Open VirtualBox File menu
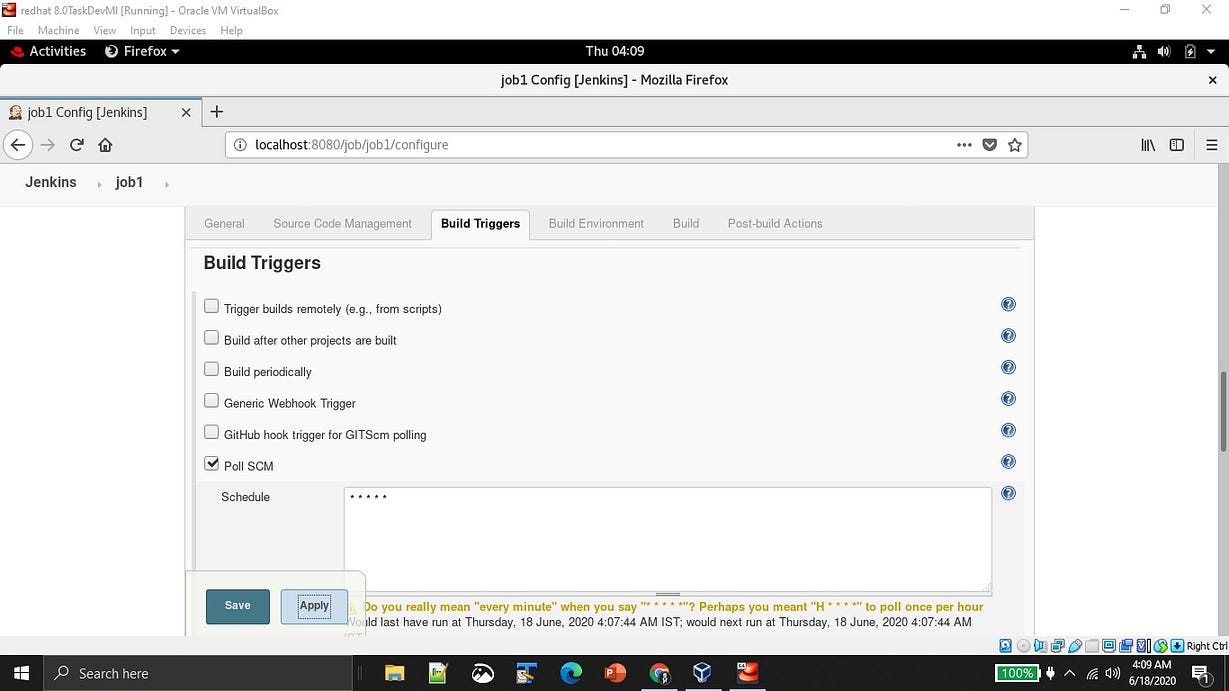Viewport: 1229px width, 691px height. [x=15, y=30]
